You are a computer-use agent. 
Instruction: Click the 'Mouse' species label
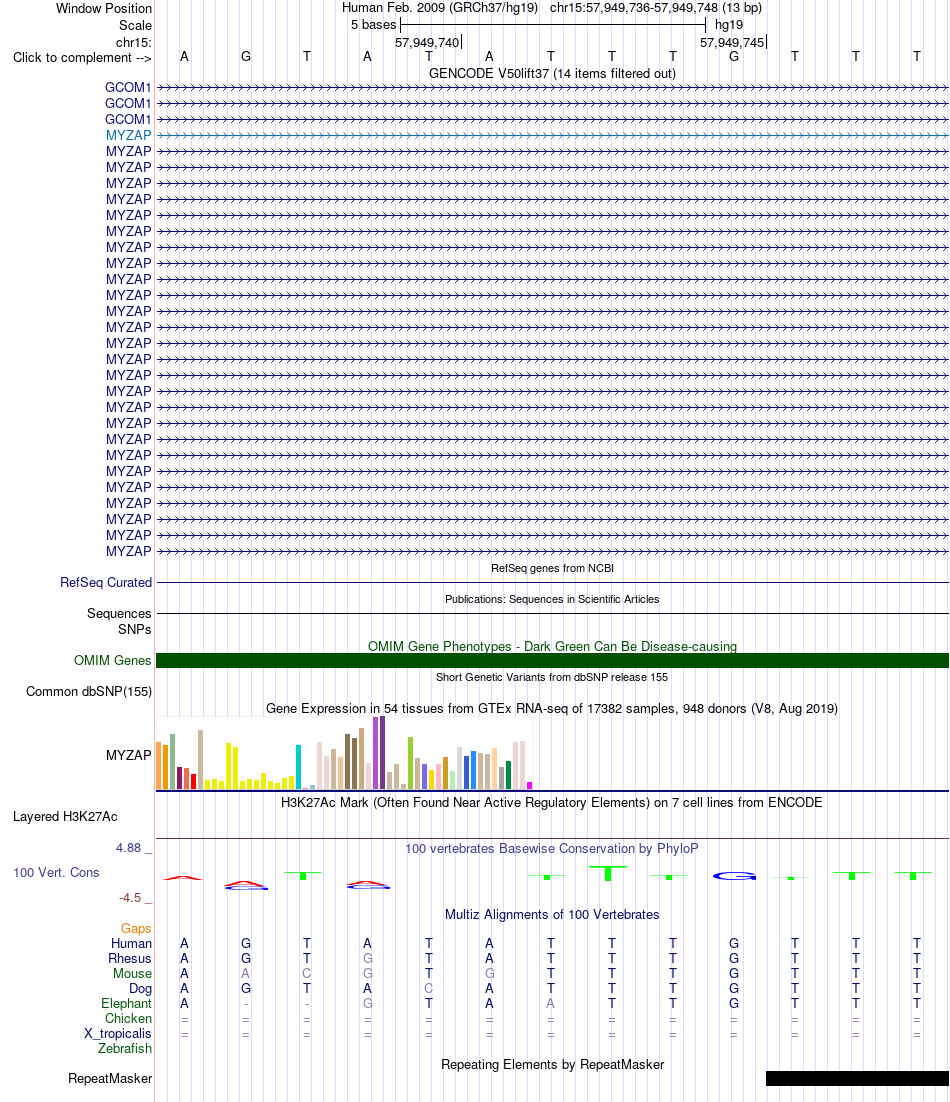pos(133,973)
